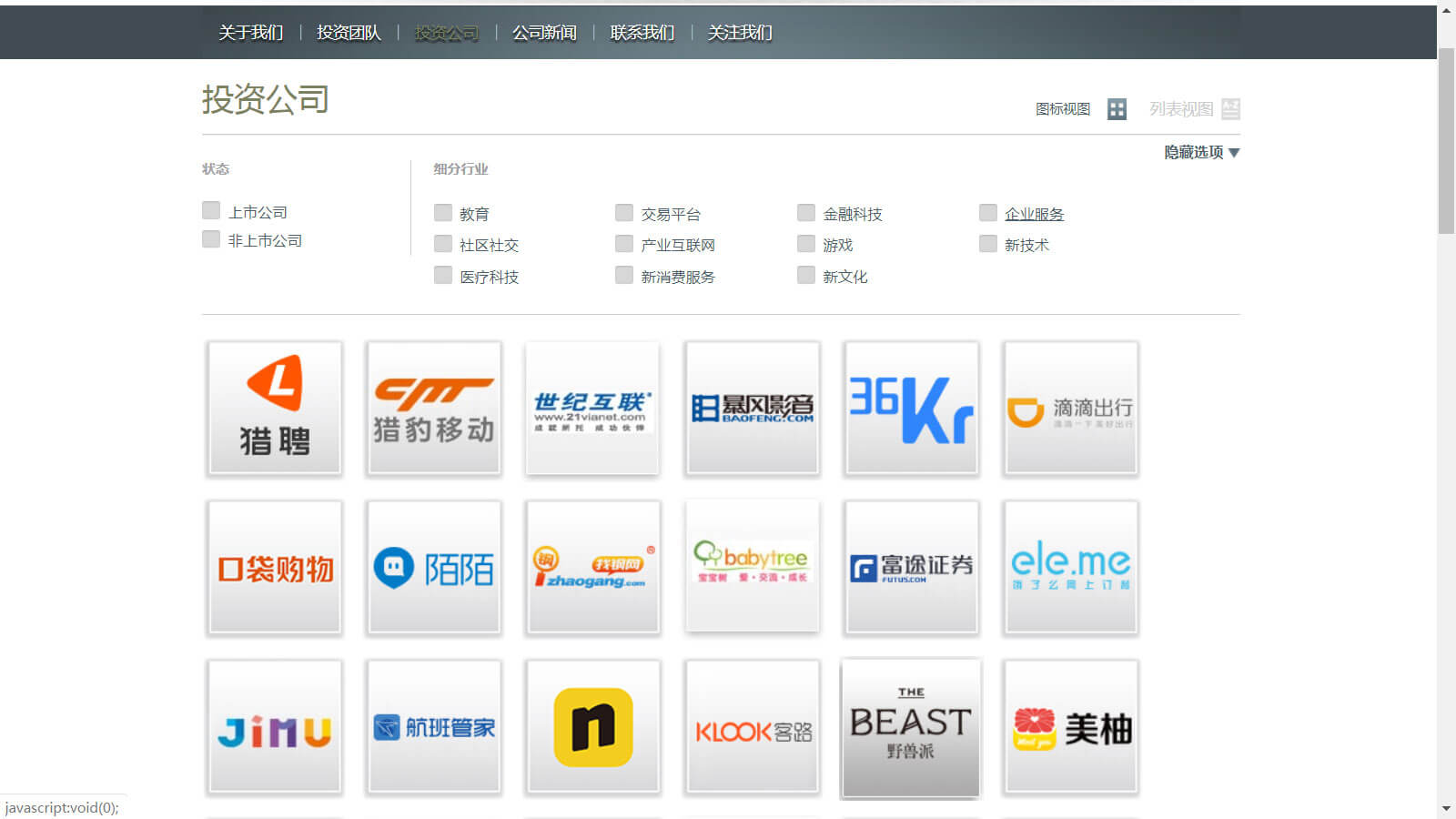Tick the 新技术 industry checkbox
This screenshot has height=819, width=1456.
[x=988, y=243]
